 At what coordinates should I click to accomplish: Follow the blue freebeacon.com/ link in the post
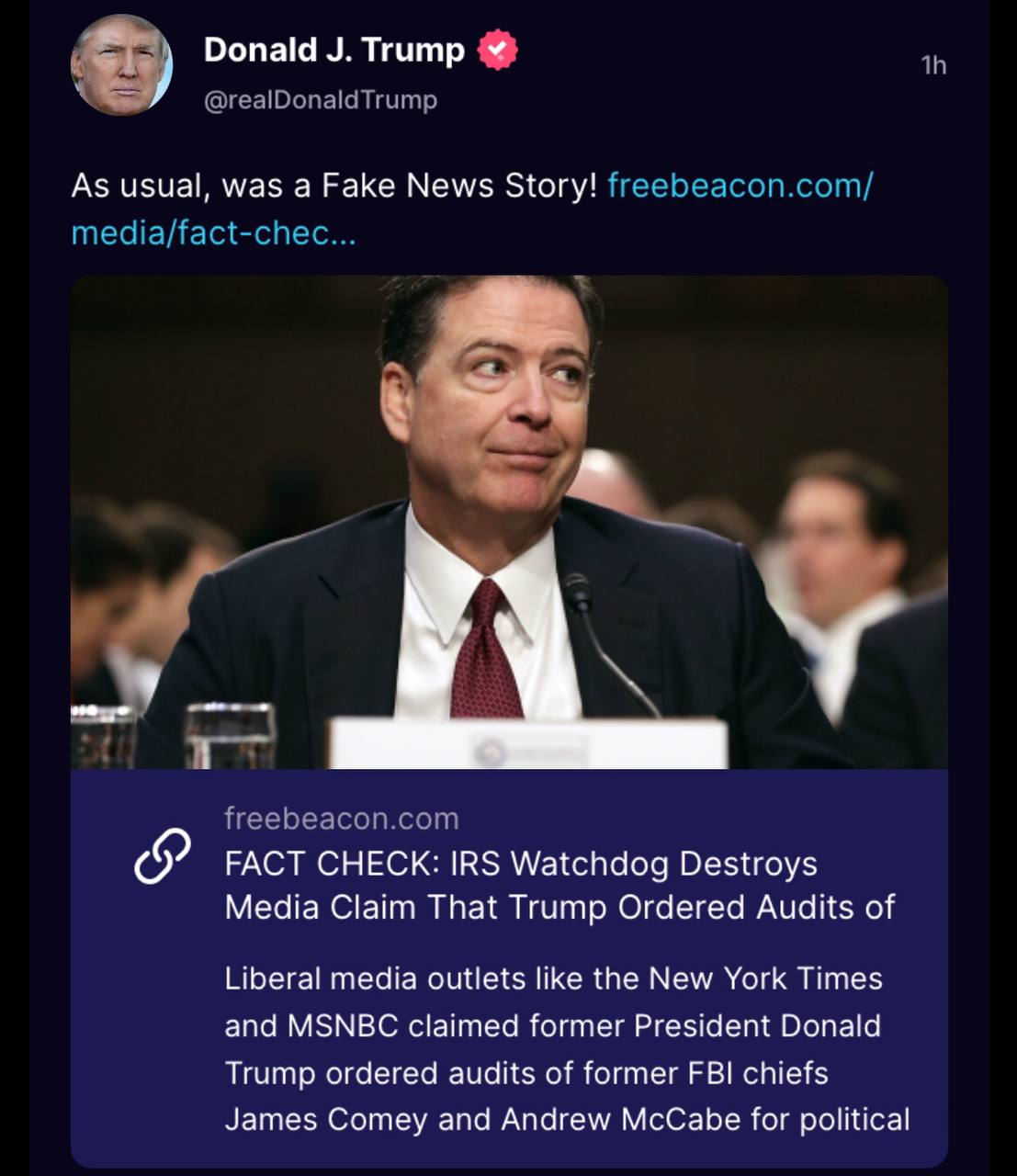tap(740, 186)
